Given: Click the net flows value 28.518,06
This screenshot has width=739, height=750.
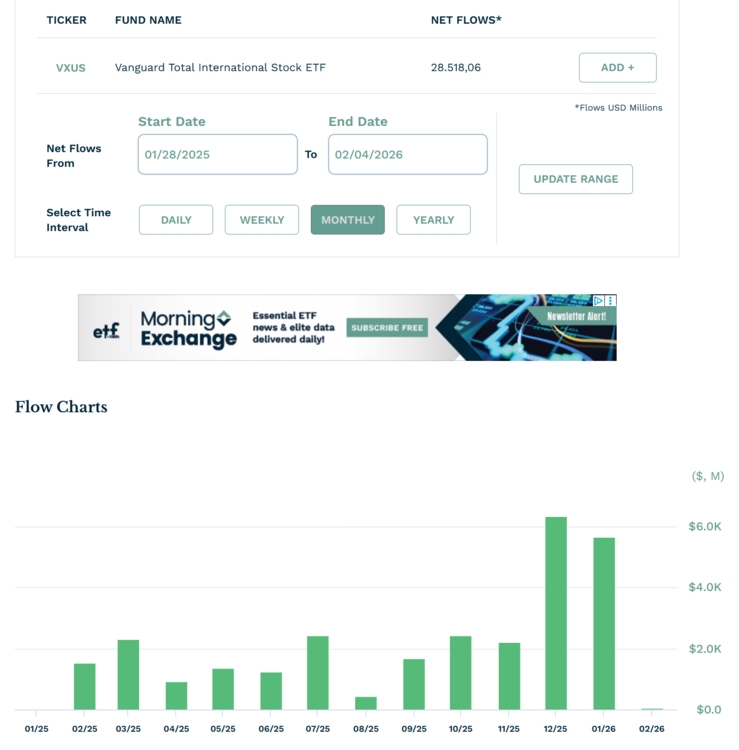Looking at the screenshot, I should coord(455,67).
